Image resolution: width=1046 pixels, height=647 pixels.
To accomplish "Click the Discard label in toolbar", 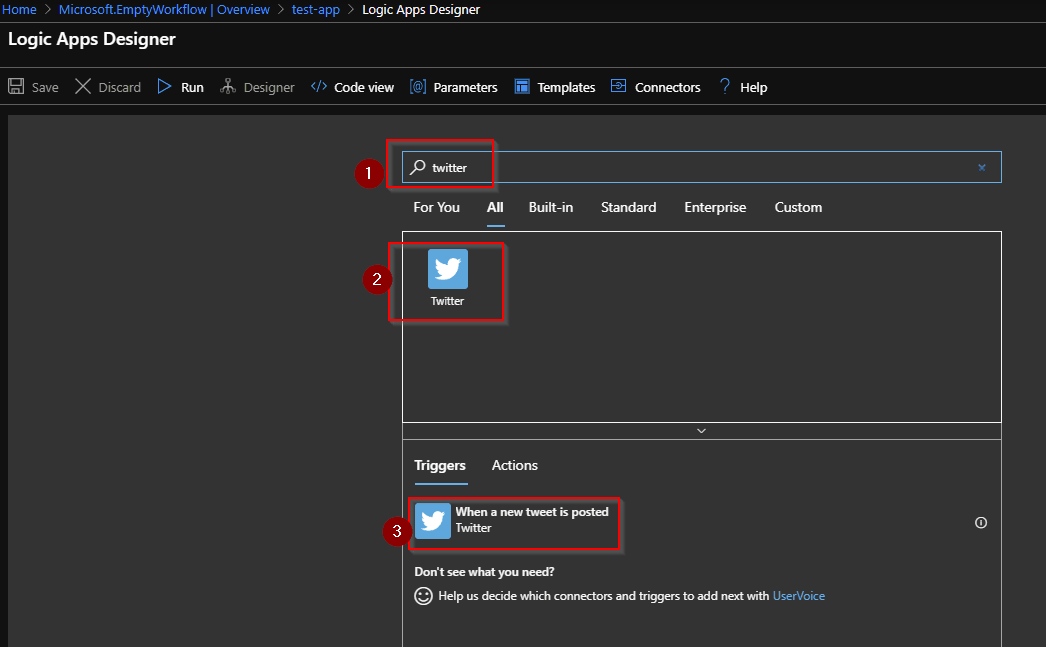I will [120, 87].
